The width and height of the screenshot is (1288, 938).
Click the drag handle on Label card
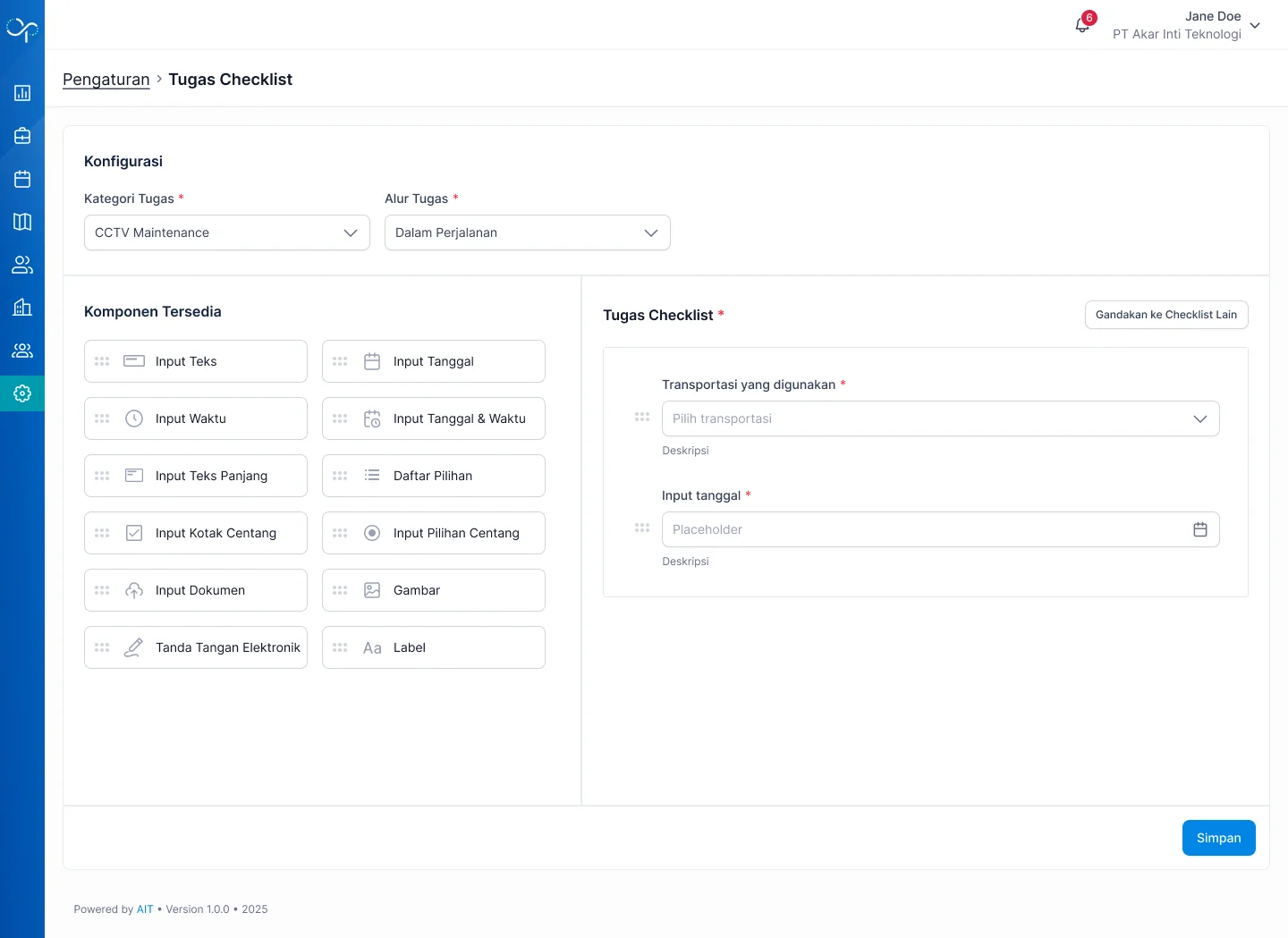(340, 647)
